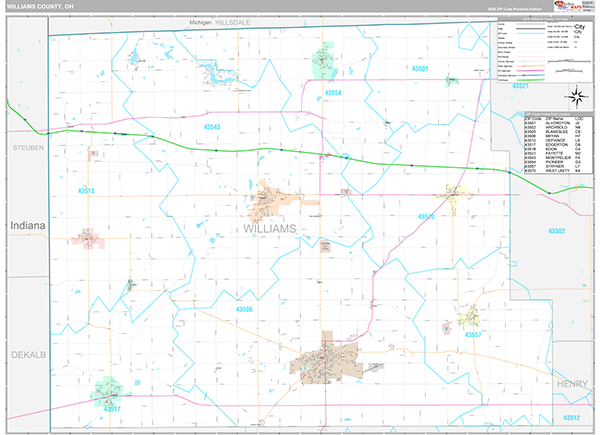Click the WILLIAMS county name label
The width and height of the screenshot is (600, 435).
[270, 229]
